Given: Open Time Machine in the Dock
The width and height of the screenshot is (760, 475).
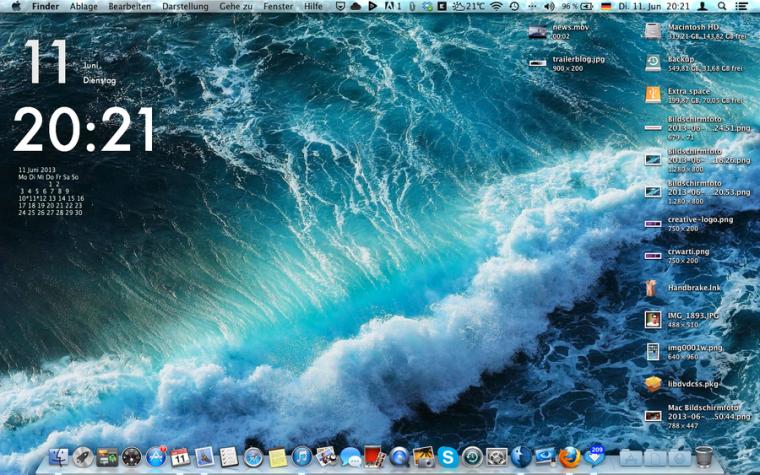Looking at the screenshot, I should [472, 457].
